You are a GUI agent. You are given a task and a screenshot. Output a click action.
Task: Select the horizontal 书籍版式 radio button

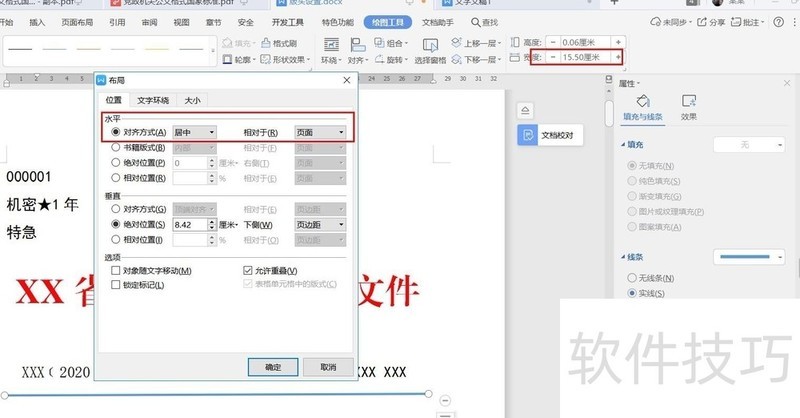coord(117,147)
